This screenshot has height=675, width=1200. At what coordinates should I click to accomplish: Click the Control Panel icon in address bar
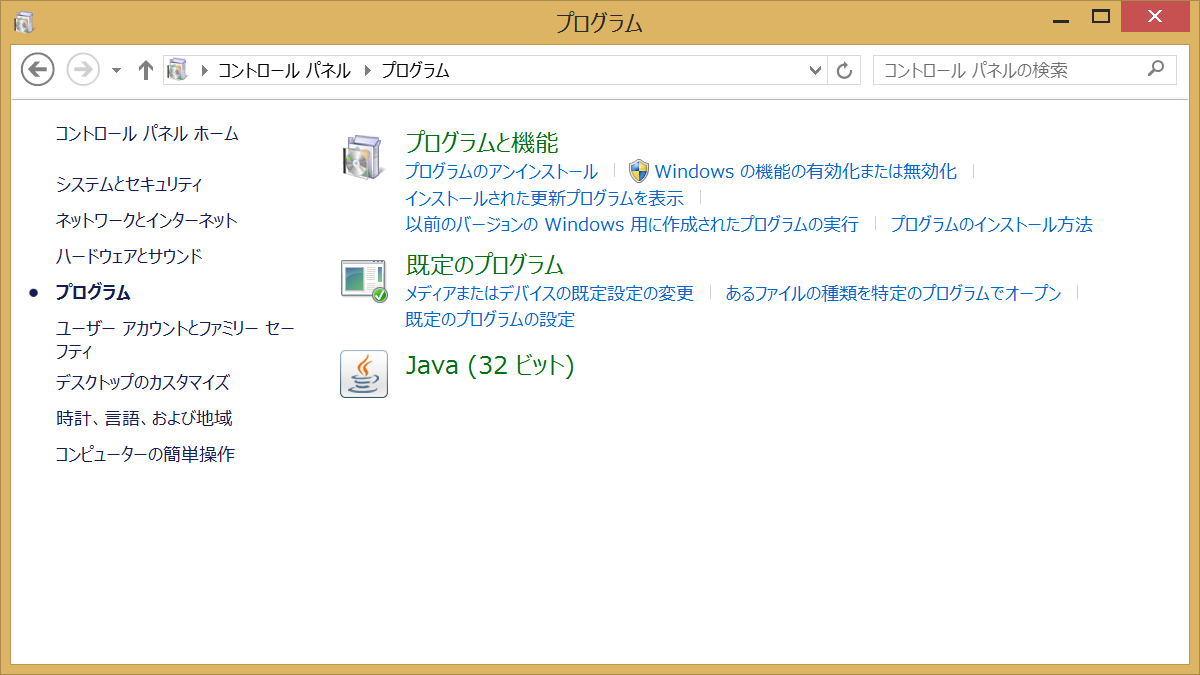pyautogui.click(x=177, y=70)
